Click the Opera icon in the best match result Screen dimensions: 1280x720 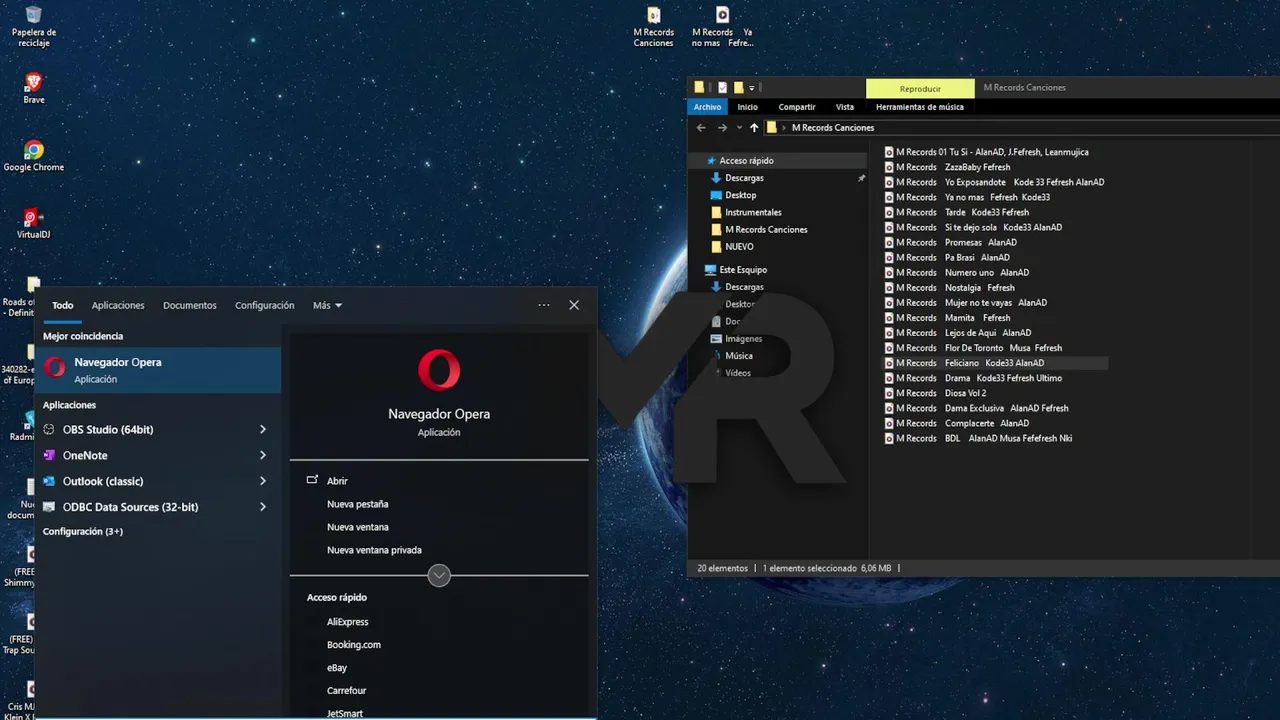[56, 369]
